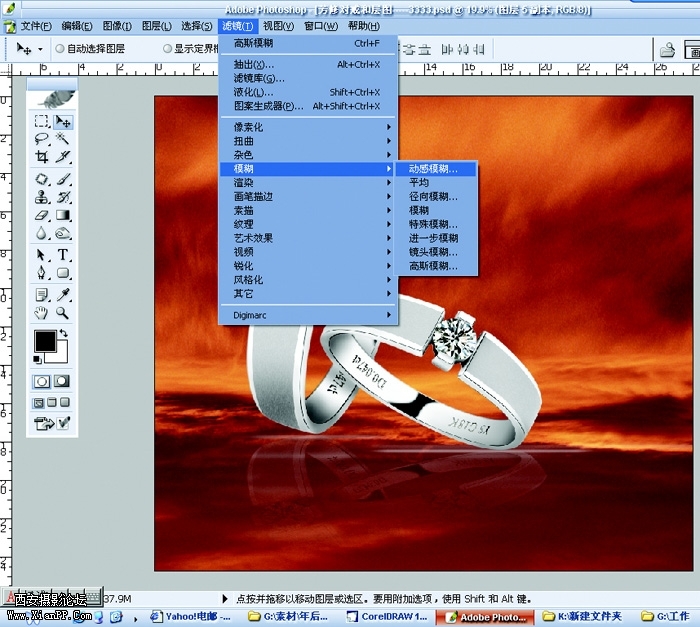Switch to Quick Mask Mode

pyautogui.click(x=62, y=381)
